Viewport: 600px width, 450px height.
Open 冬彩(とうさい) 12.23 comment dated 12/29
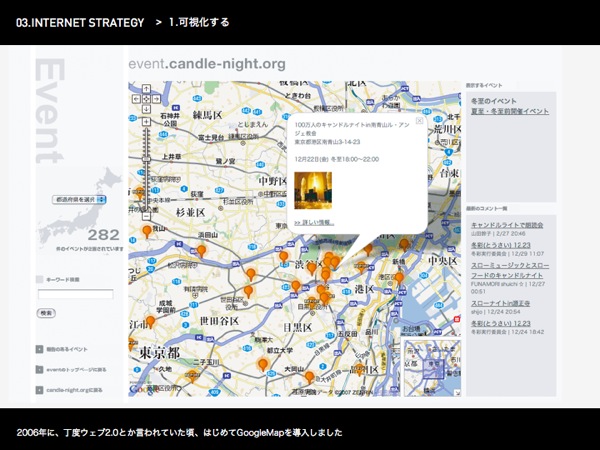(501, 245)
